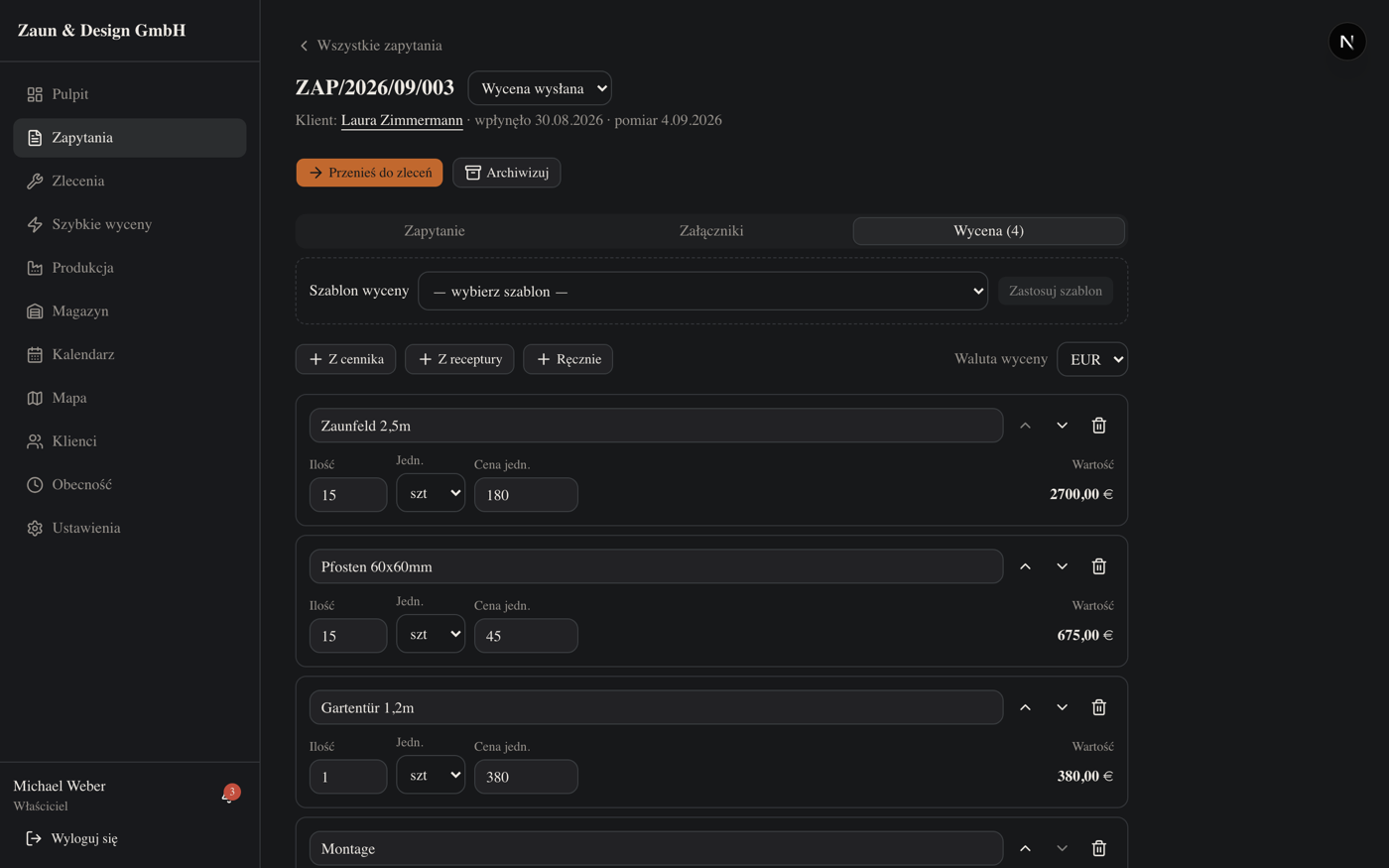Click the Archiwizuj button
The width and height of the screenshot is (1389, 868).
(x=507, y=173)
